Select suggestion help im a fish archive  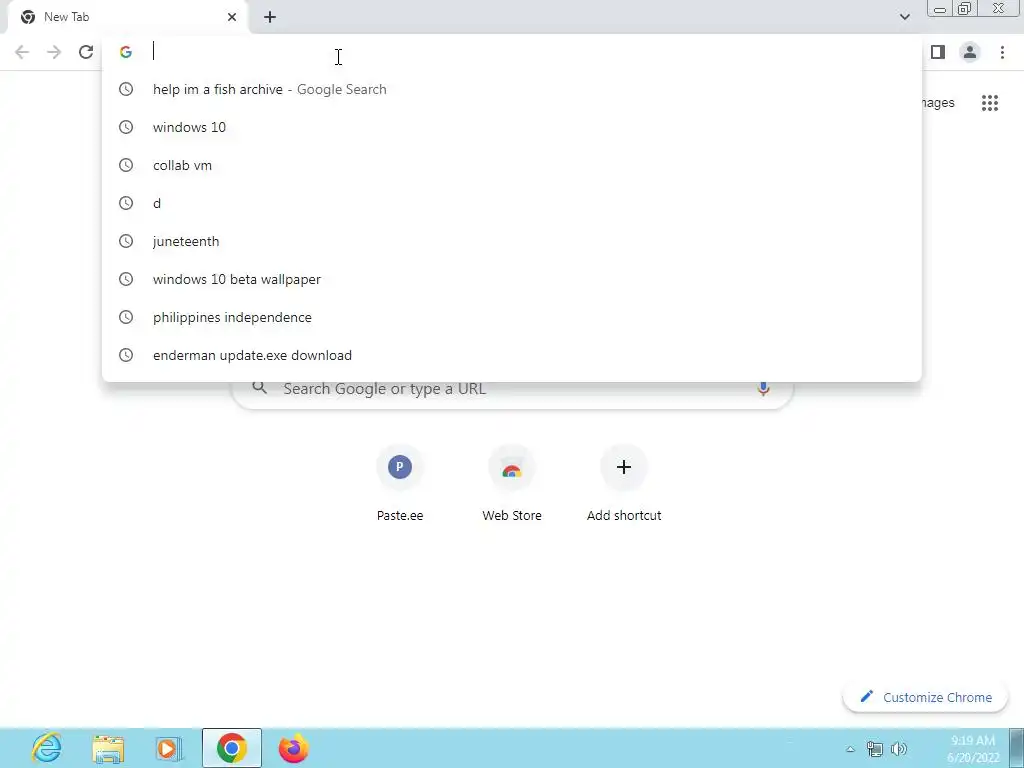coord(512,89)
